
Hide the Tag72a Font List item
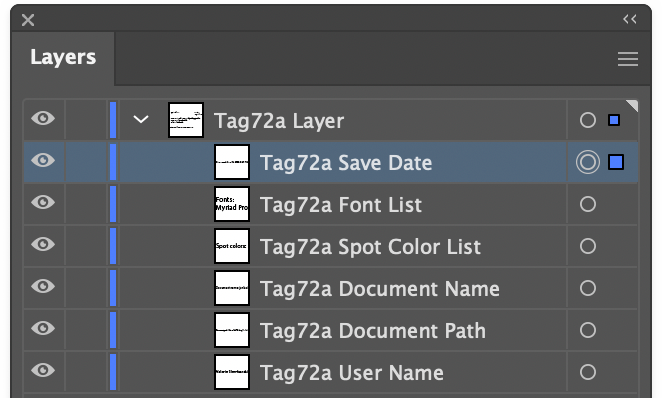[43, 202]
